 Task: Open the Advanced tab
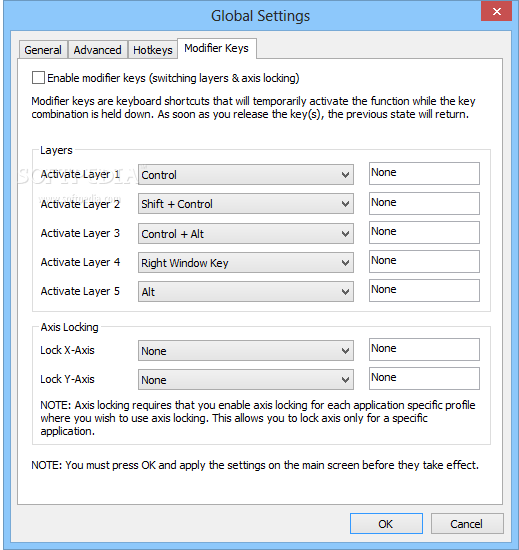pos(97,50)
